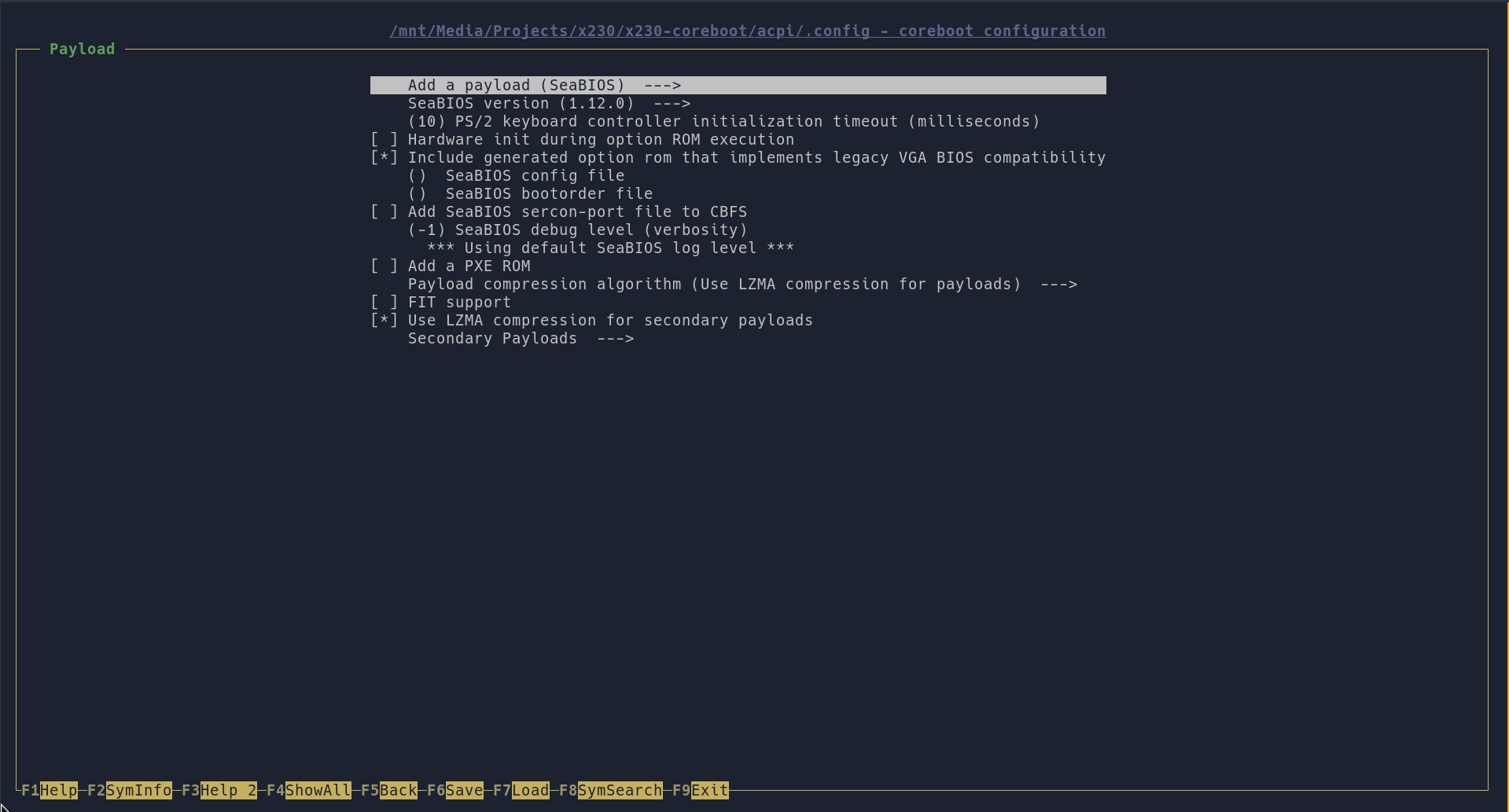Click the Payload menu heading
This screenshot has height=812, width=1509.
click(82, 50)
